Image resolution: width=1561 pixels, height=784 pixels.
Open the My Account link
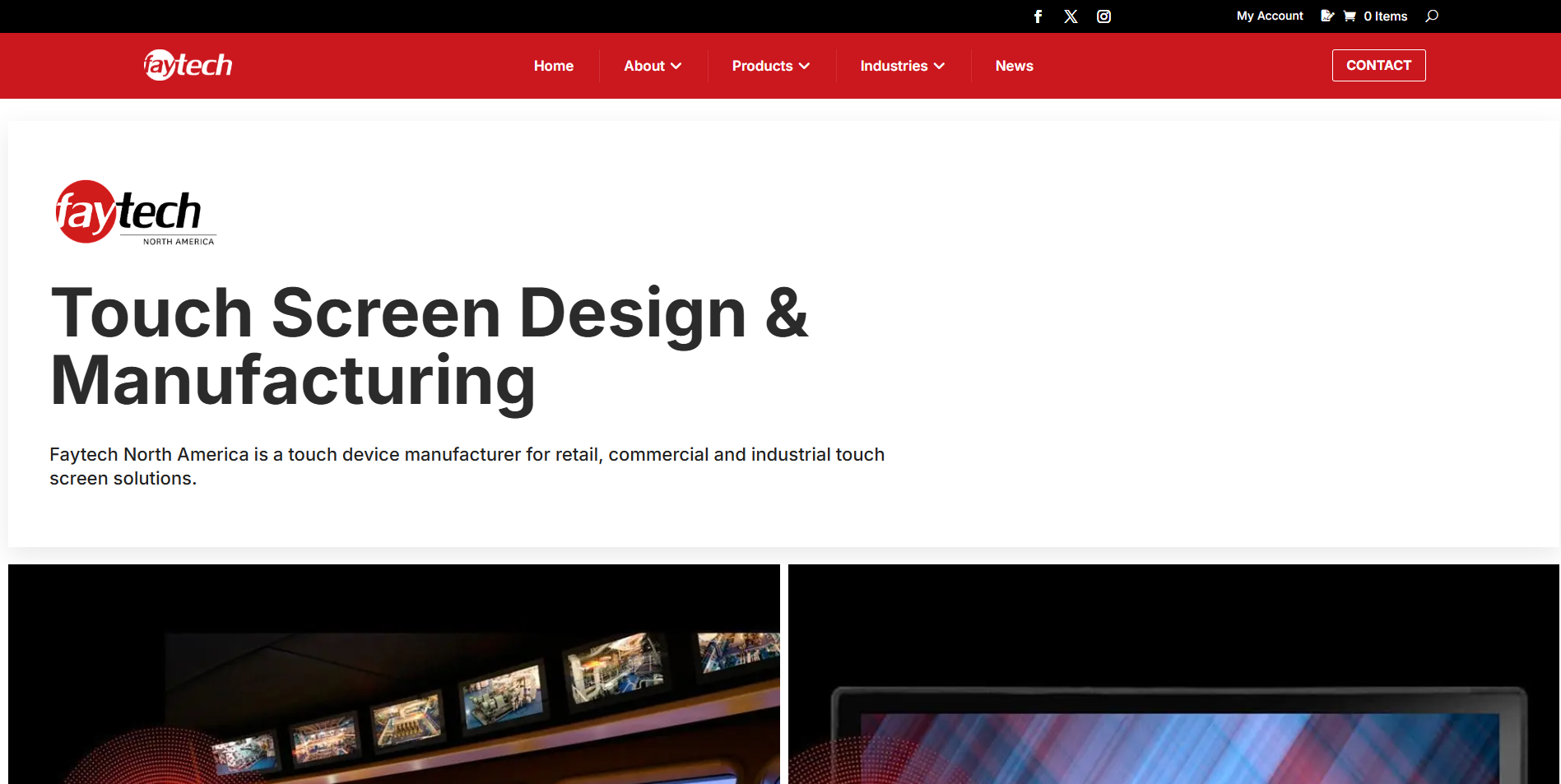1270,16
